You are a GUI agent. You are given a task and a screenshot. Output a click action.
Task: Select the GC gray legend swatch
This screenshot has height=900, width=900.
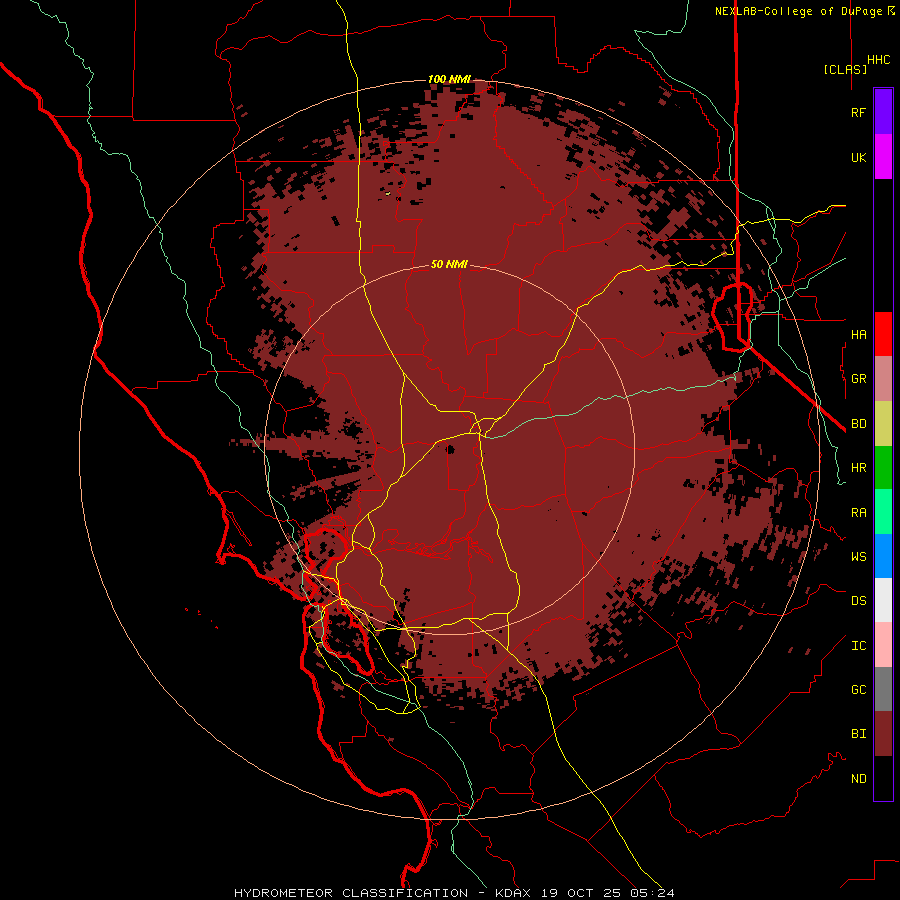point(883,689)
